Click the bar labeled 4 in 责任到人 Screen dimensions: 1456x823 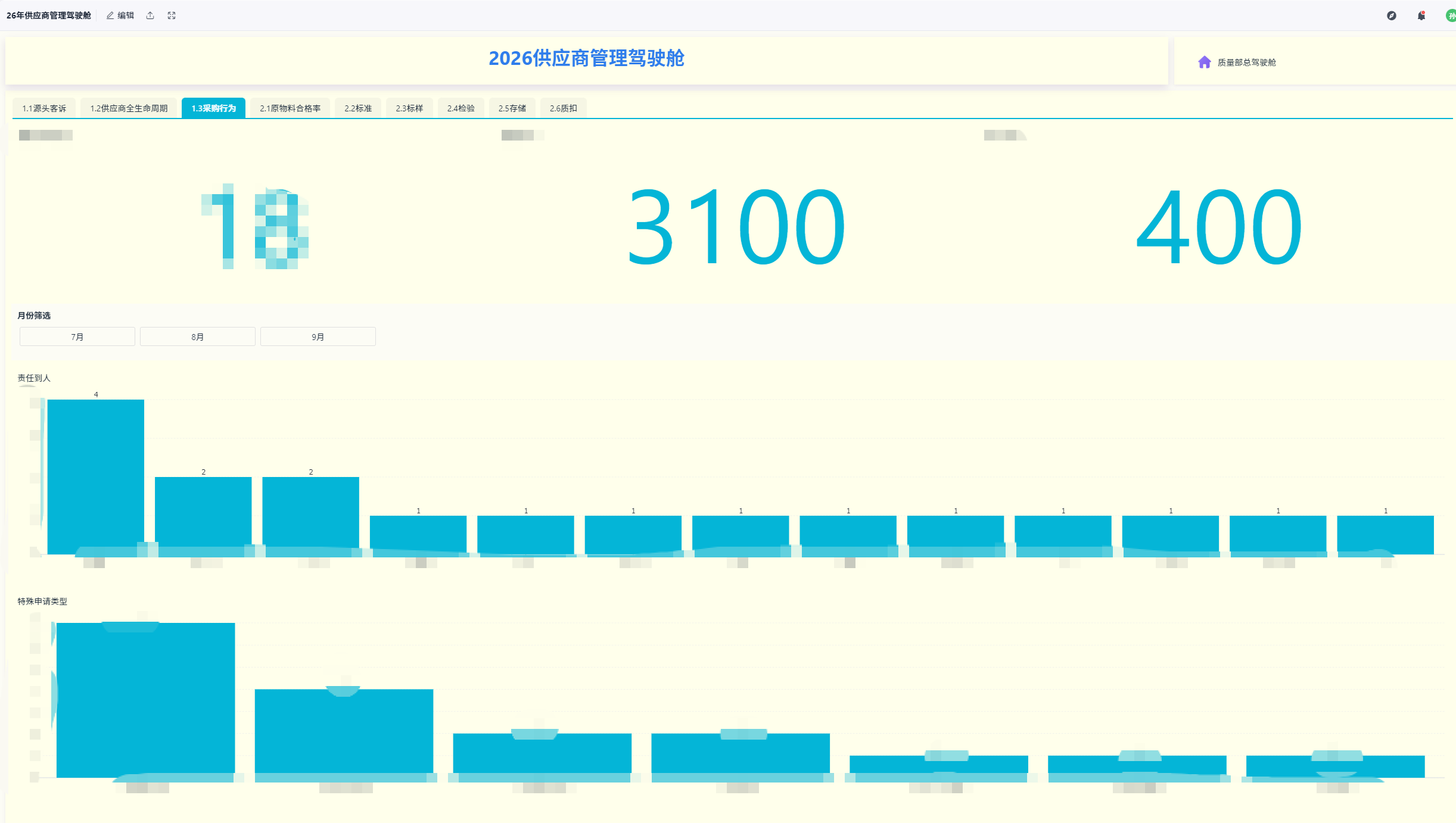tap(96, 476)
